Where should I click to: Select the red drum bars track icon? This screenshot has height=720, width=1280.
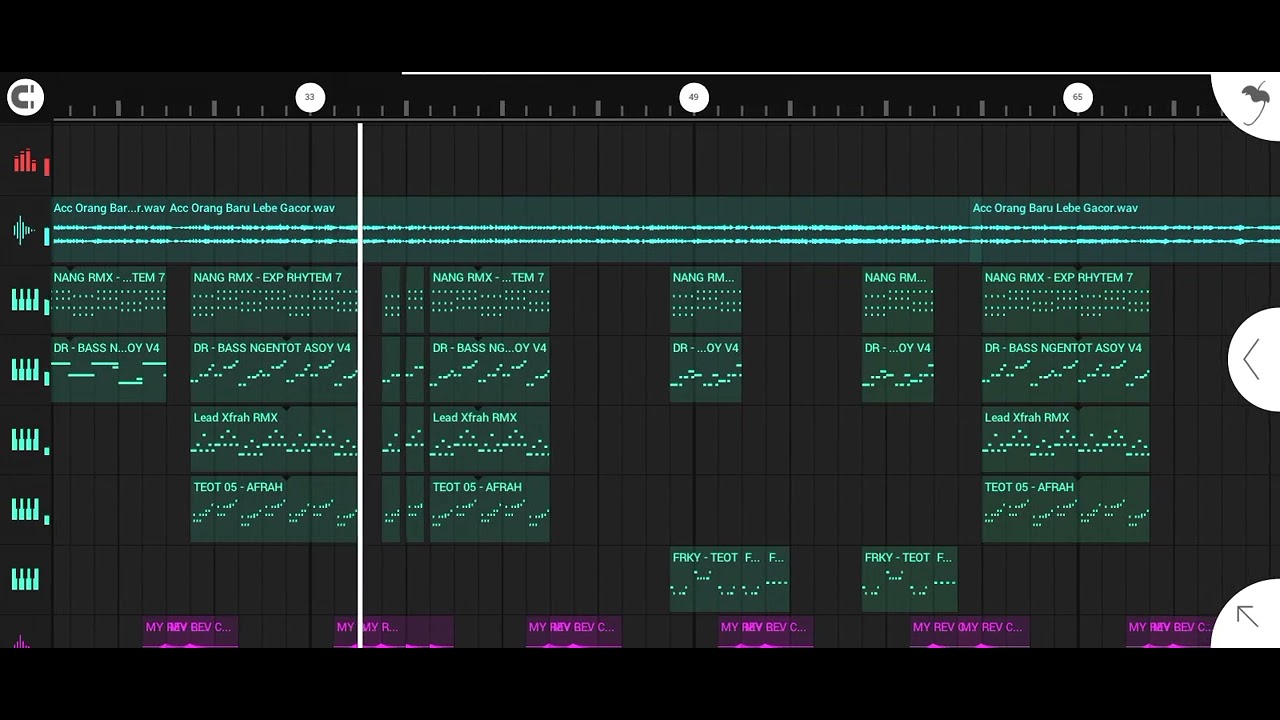[x=25, y=161]
